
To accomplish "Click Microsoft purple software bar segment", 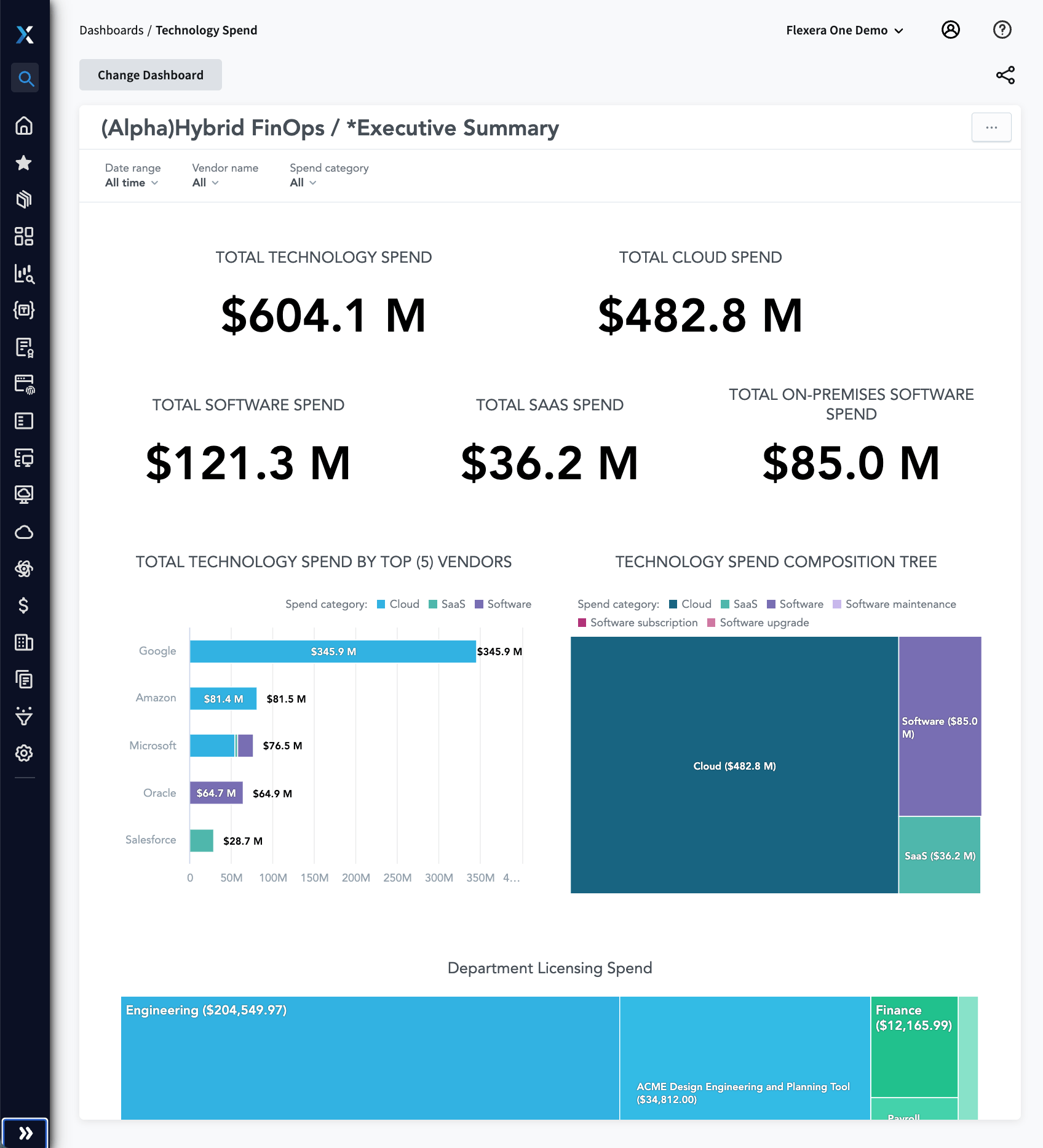I will click(x=245, y=746).
